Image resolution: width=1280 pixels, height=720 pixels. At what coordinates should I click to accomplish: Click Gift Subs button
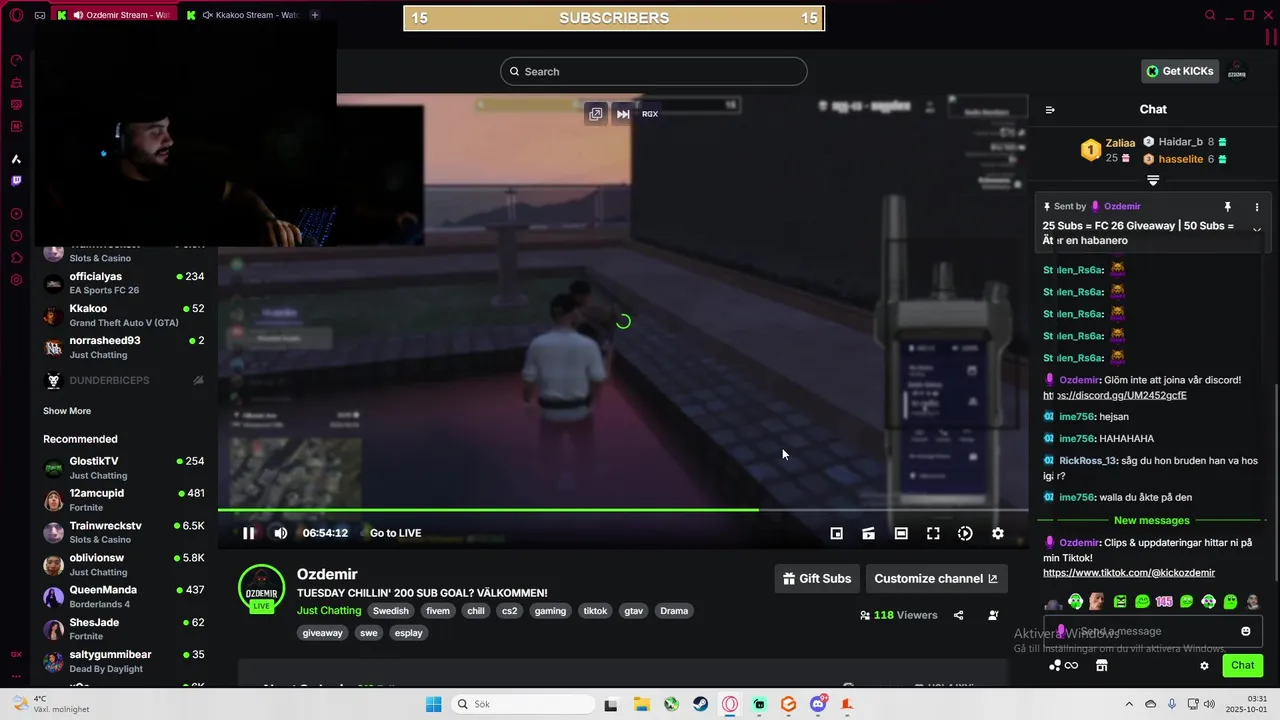817,578
